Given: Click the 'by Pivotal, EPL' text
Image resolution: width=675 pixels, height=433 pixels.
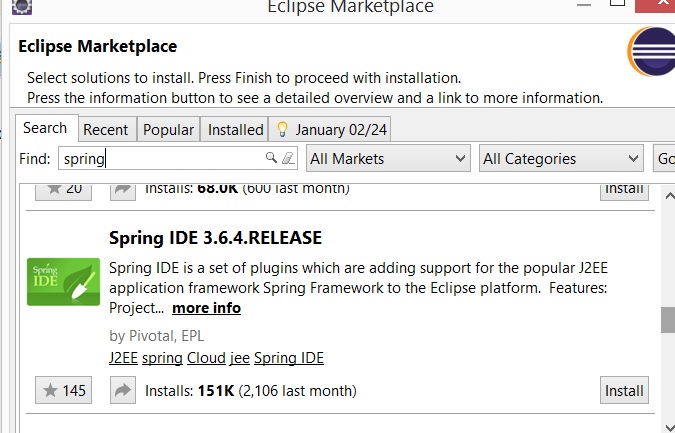Looking at the screenshot, I should click(x=156, y=336).
